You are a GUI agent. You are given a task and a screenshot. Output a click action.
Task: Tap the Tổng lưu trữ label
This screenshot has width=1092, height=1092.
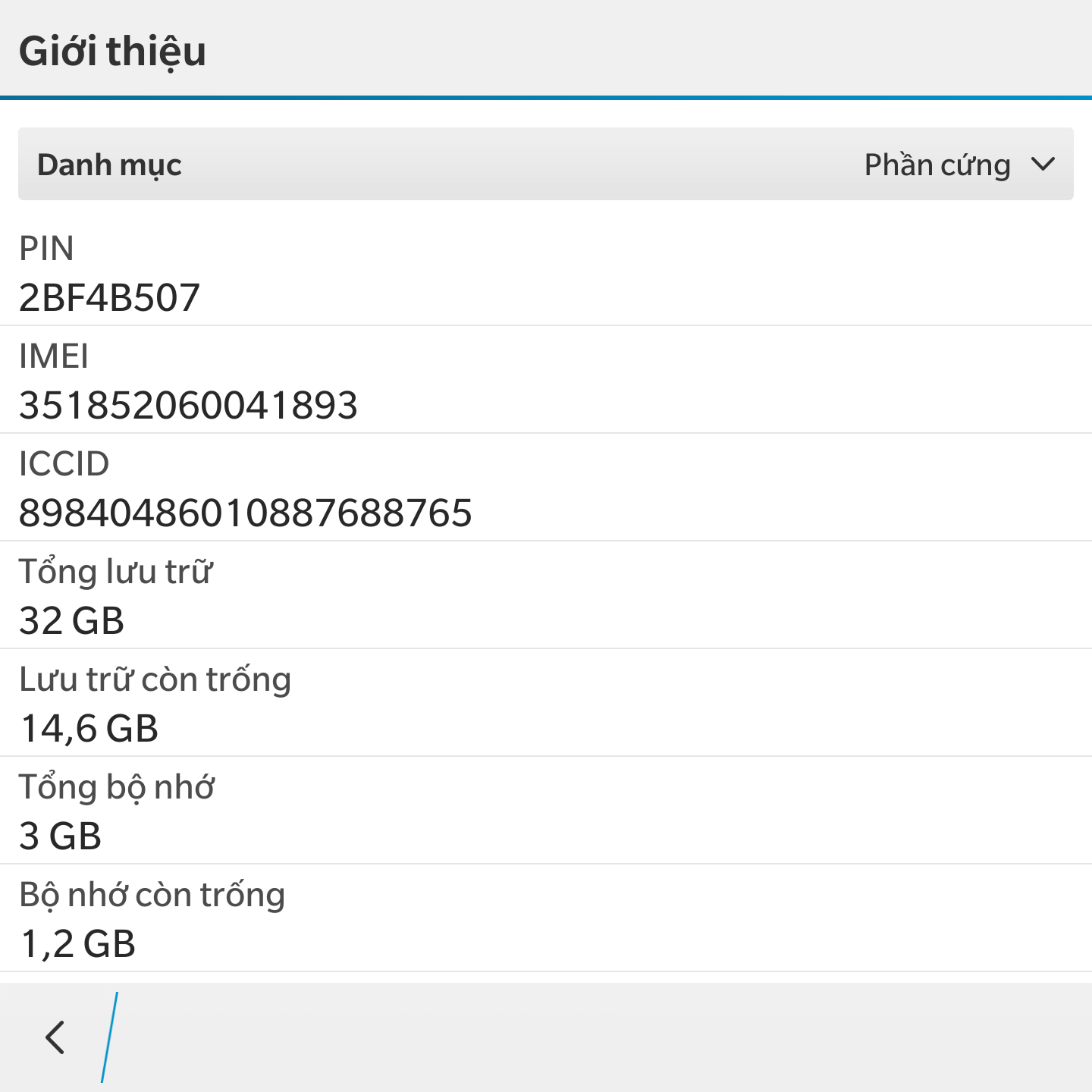click(116, 571)
